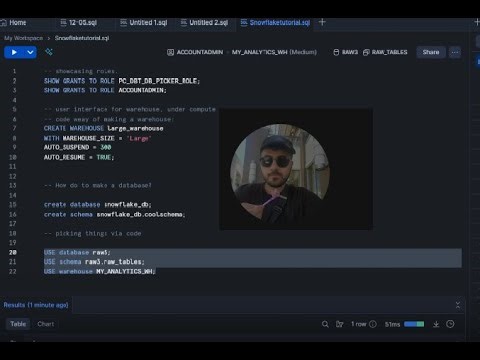Click the '1 row' results count
480x360 pixels.
[359, 324]
